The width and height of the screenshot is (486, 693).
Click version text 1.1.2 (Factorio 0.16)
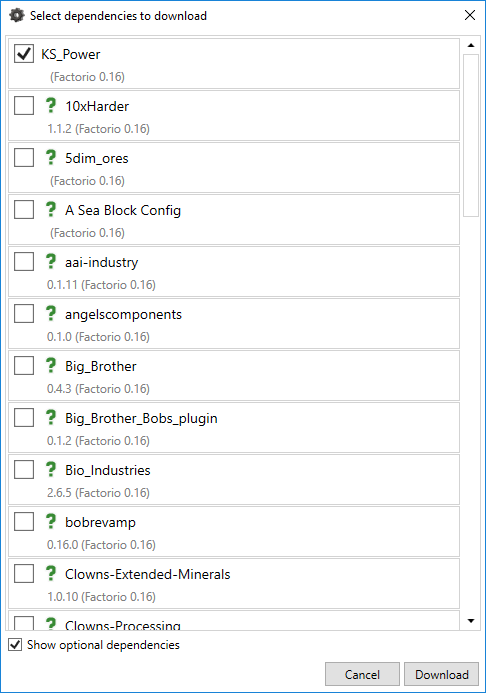(x=99, y=129)
